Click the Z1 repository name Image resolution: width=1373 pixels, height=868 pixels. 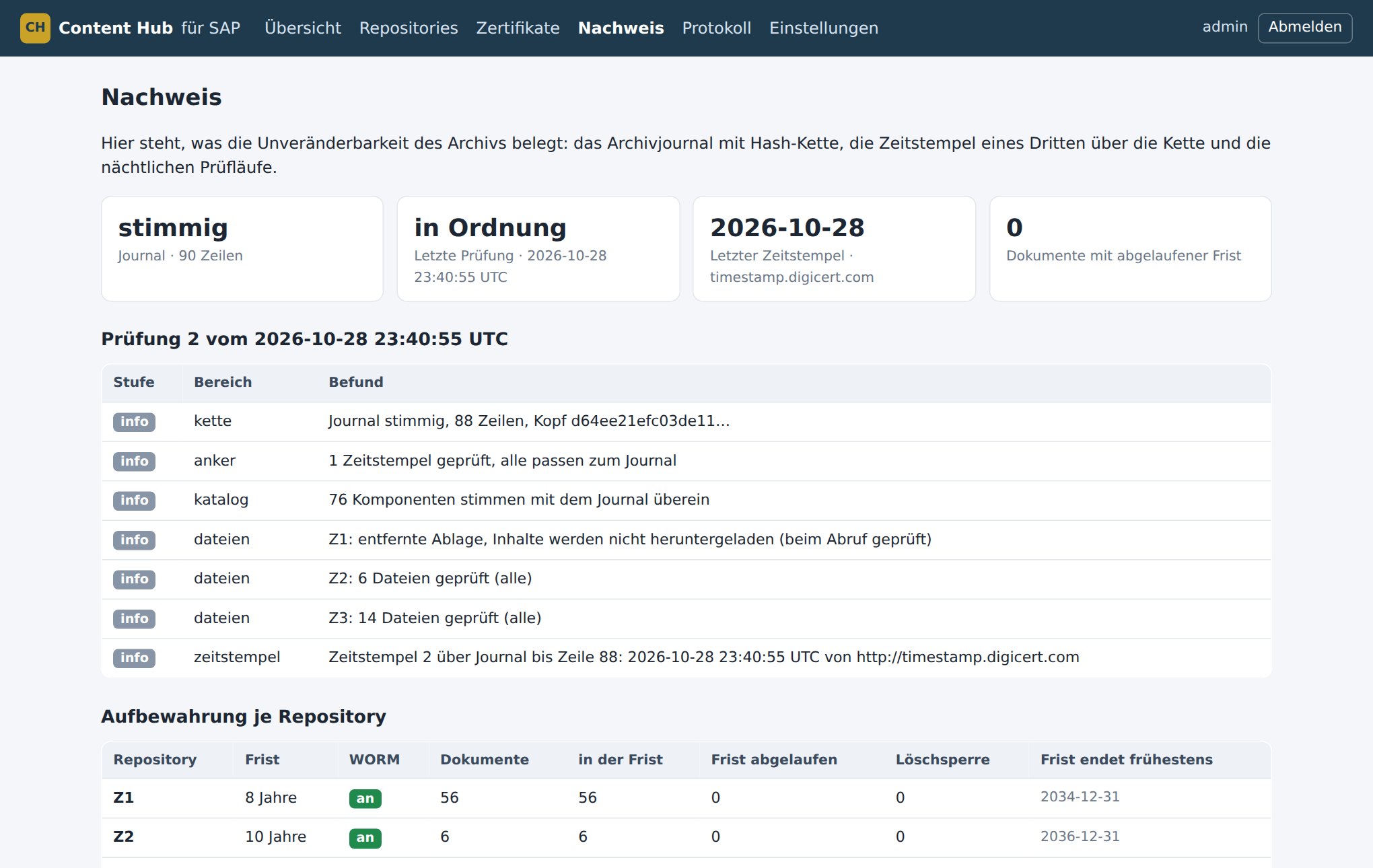click(124, 798)
